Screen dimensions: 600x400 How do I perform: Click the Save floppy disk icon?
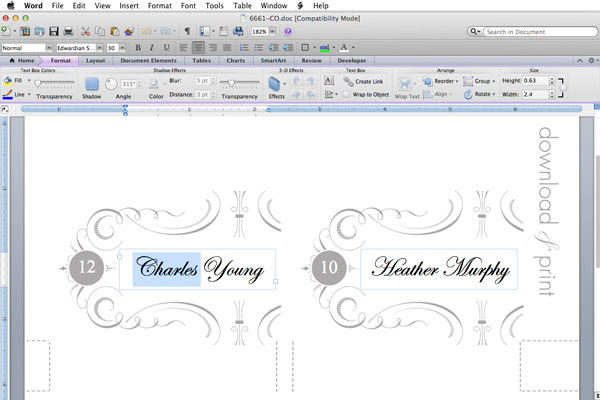[x=54, y=31]
